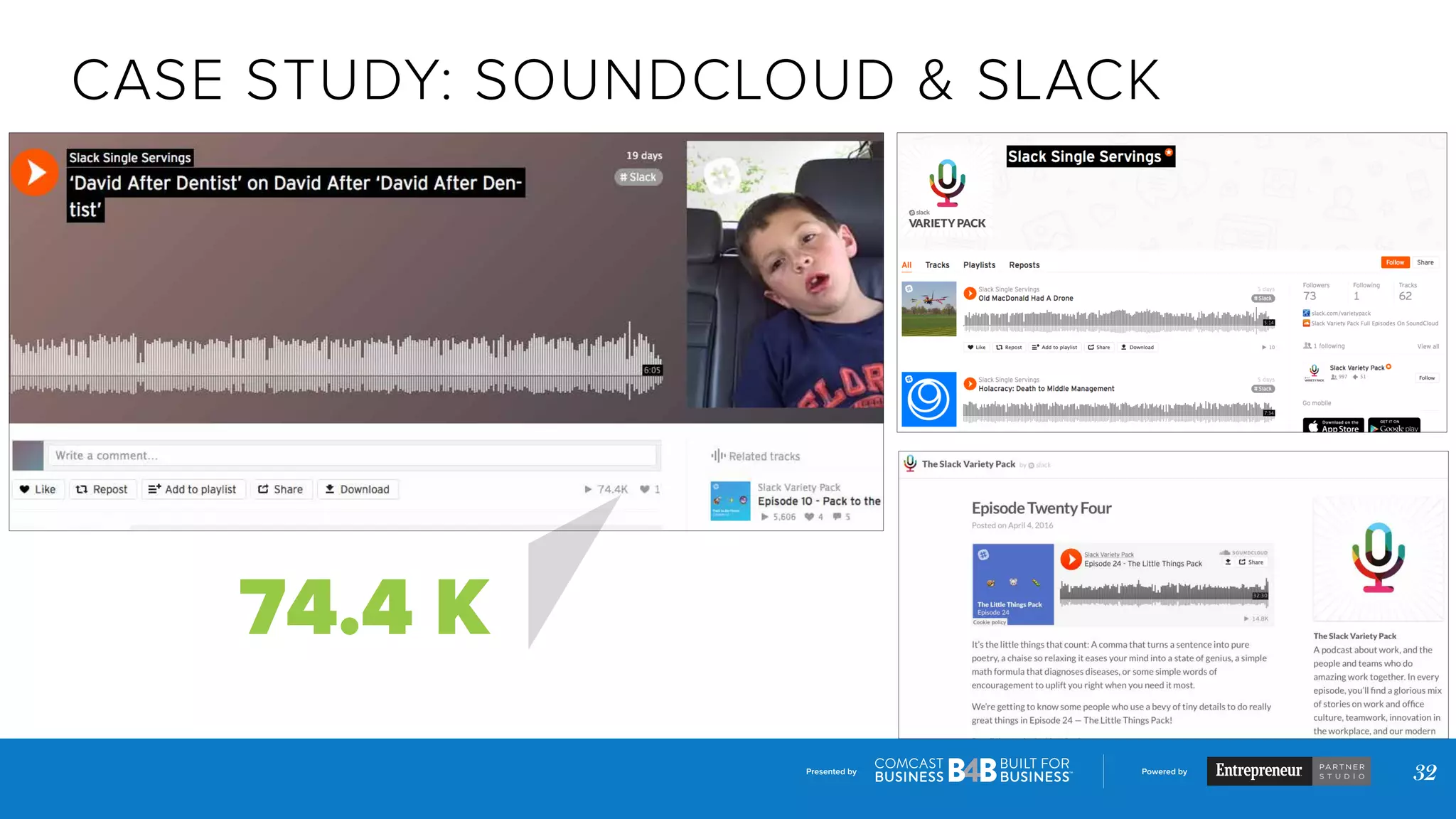Add drone track to playlist
Viewport: 1456px width, 819px height.
point(1054,348)
